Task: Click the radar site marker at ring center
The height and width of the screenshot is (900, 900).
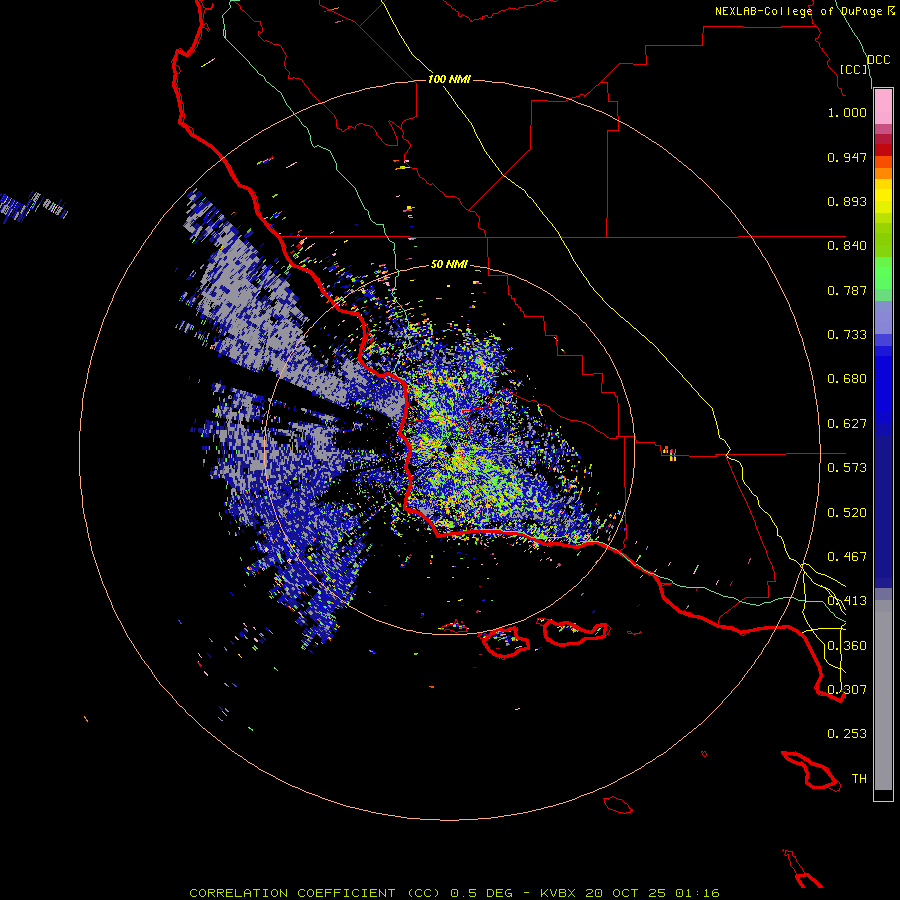Action: pyautogui.click(x=449, y=451)
